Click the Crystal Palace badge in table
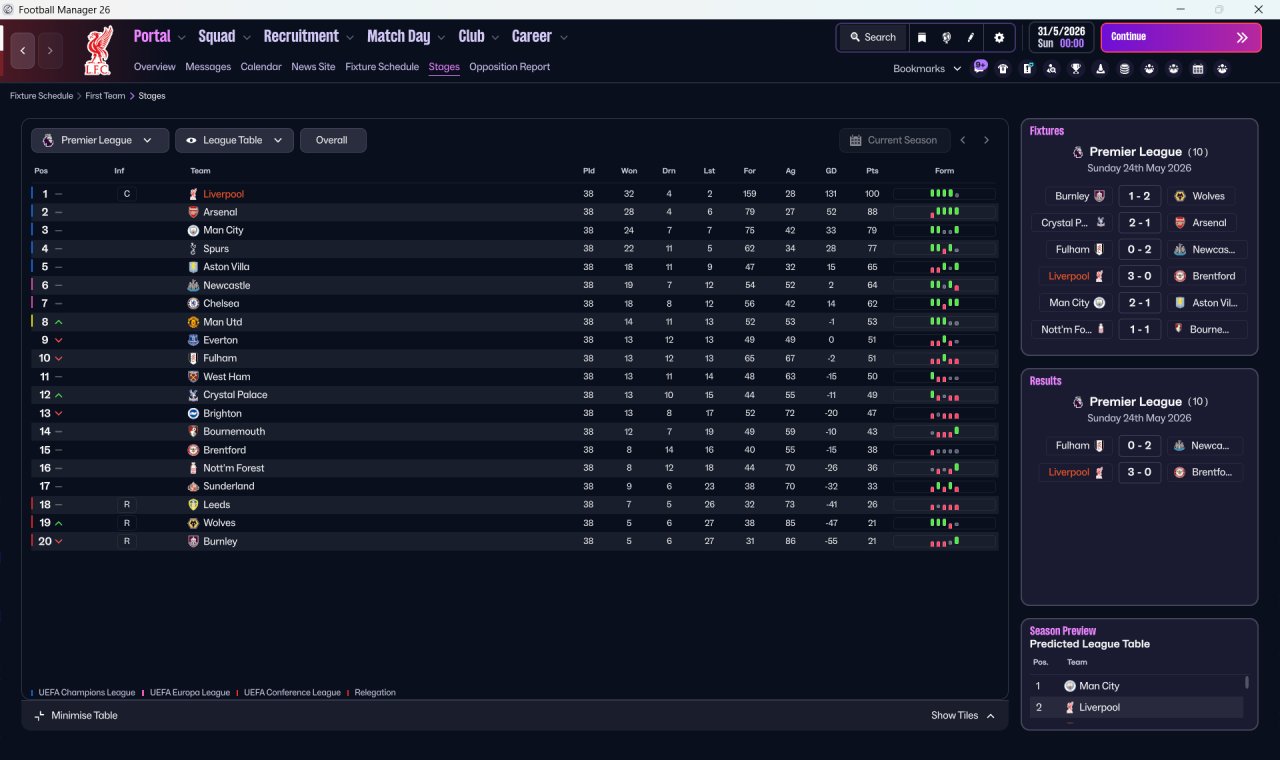1280x760 pixels. tap(193, 395)
